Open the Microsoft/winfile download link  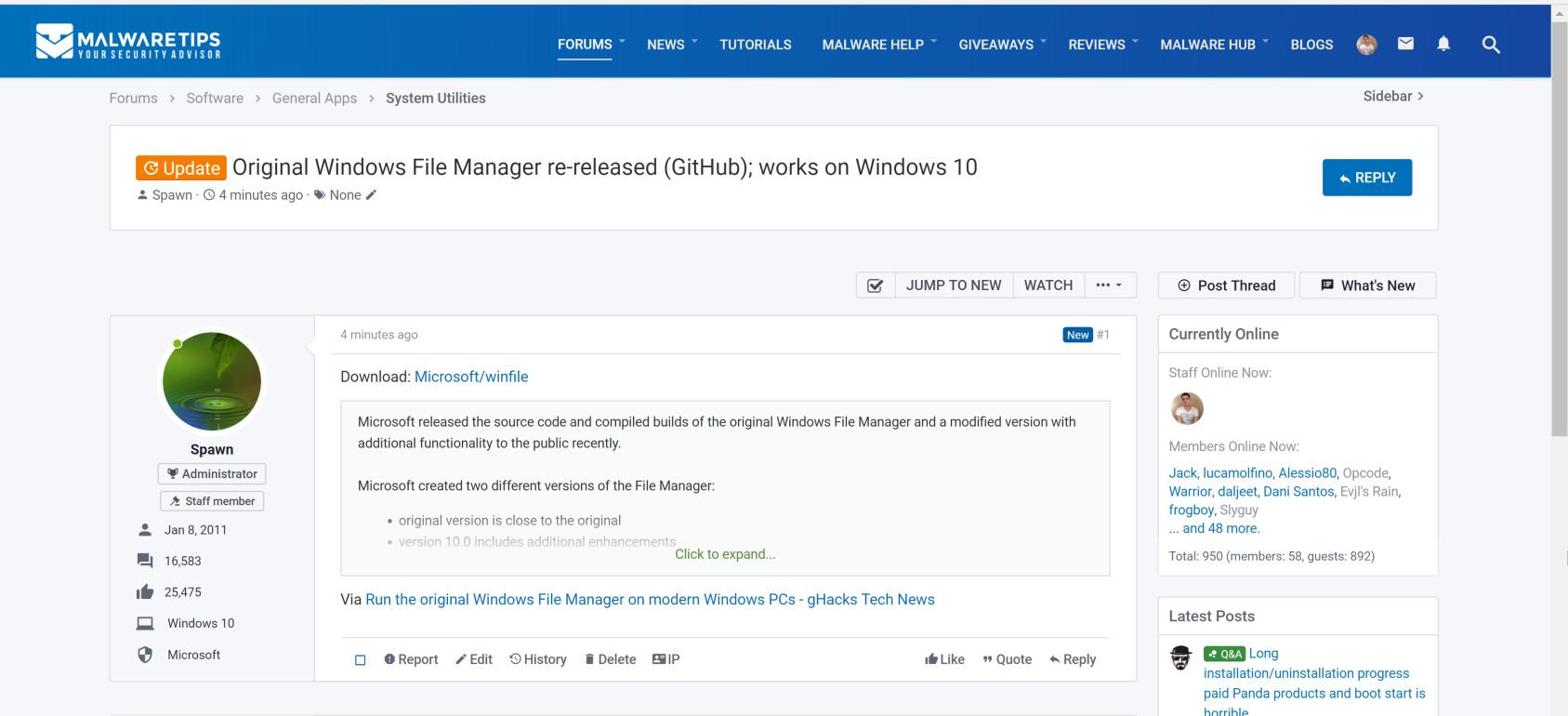(471, 377)
